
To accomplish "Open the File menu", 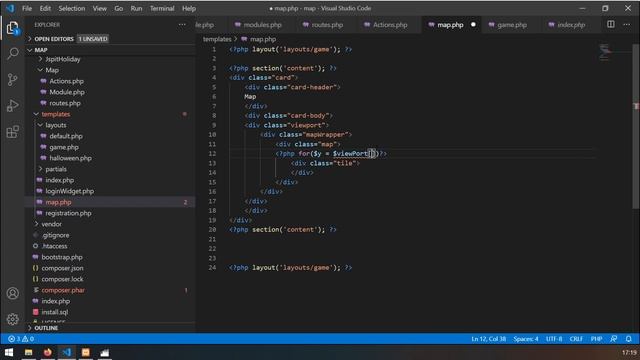I will [x=27, y=8].
